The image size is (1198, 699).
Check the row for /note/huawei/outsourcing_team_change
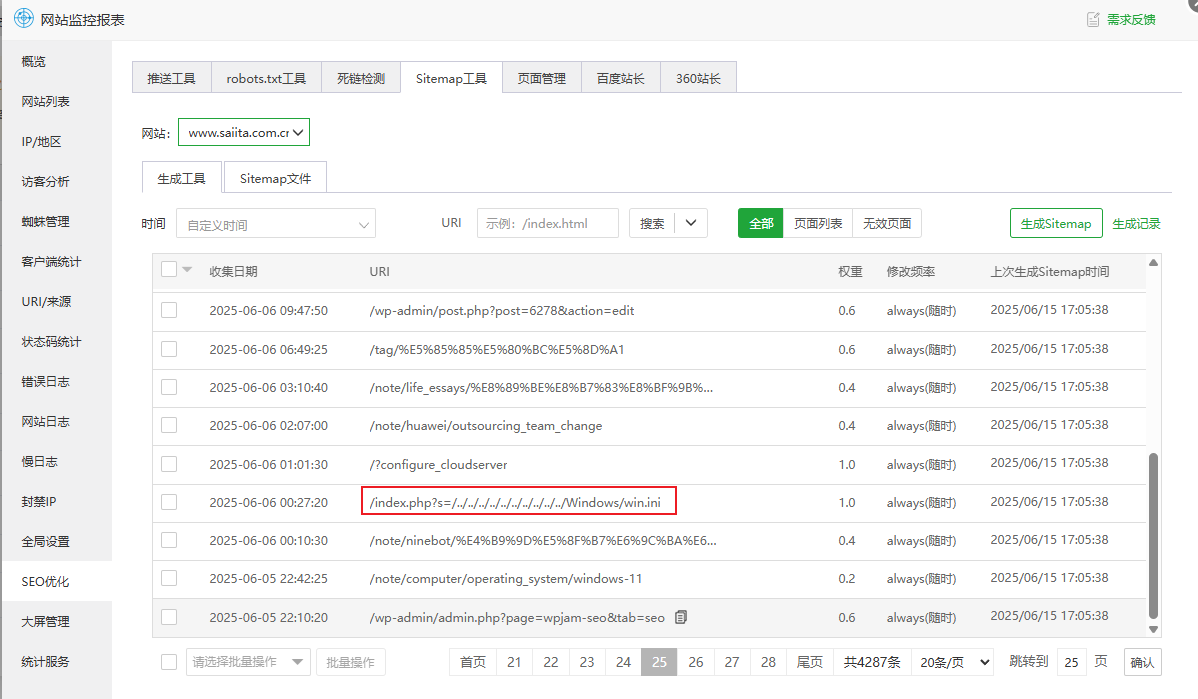click(x=167, y=425)
